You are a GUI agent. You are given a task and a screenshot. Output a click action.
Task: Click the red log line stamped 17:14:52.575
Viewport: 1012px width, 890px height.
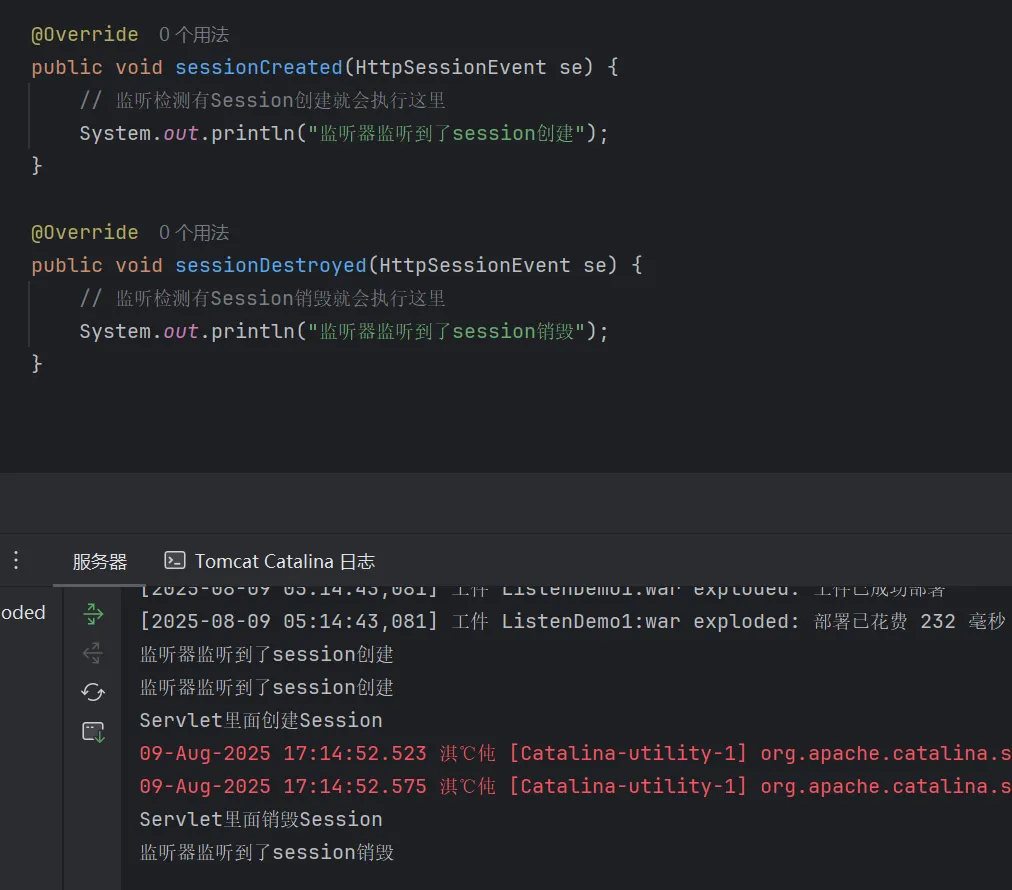(x=575, y=787)
